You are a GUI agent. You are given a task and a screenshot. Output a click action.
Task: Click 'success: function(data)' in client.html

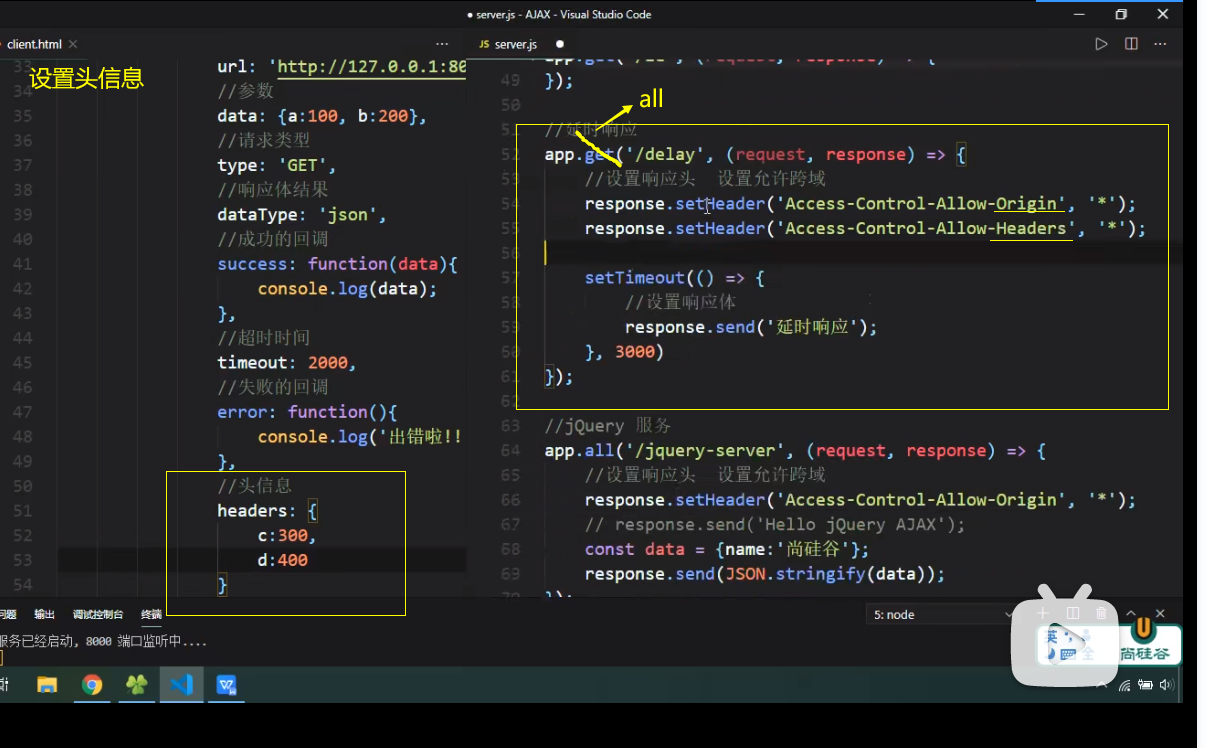pos(337,264)
